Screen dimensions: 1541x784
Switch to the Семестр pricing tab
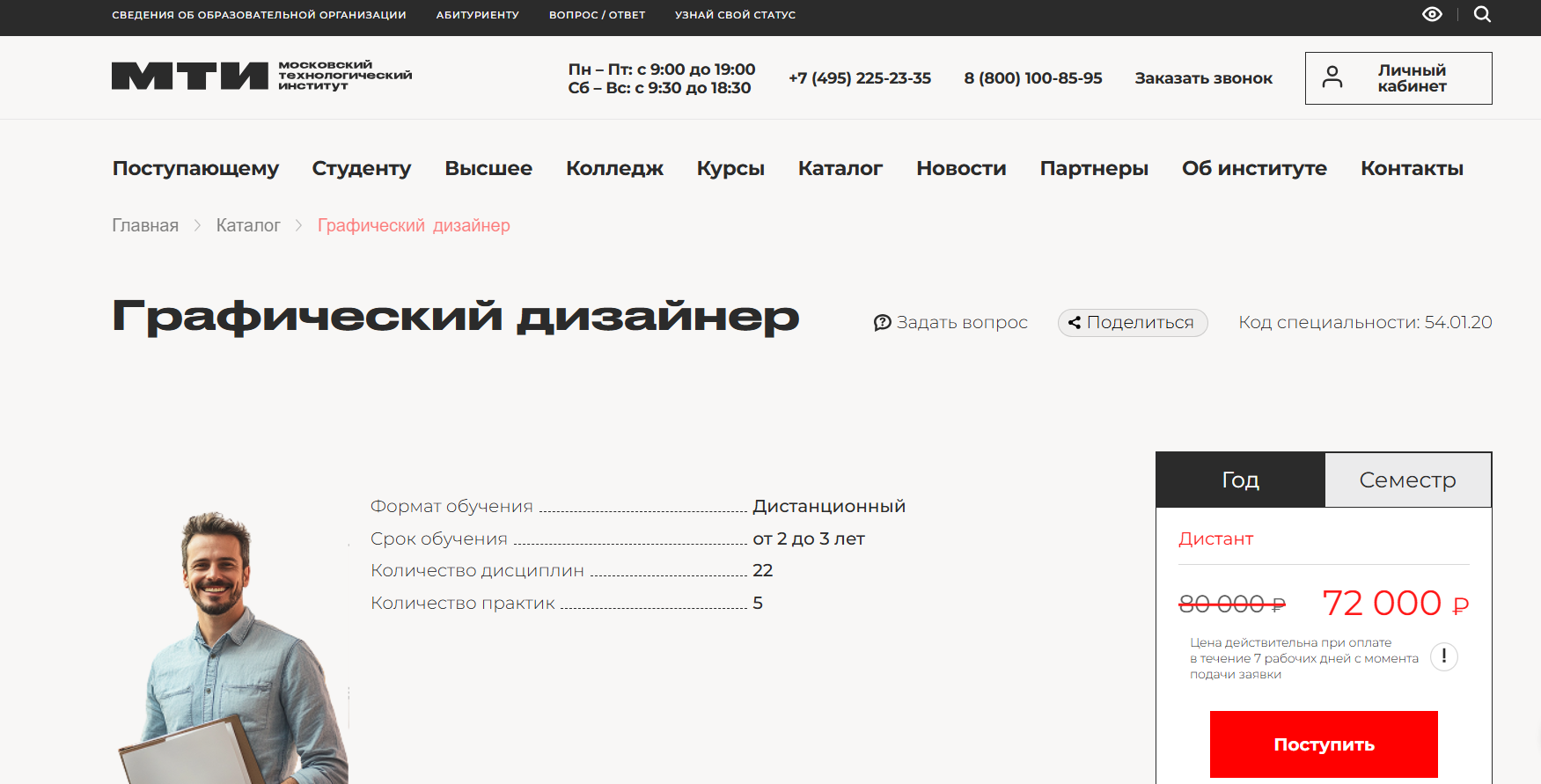point(1406,480)
